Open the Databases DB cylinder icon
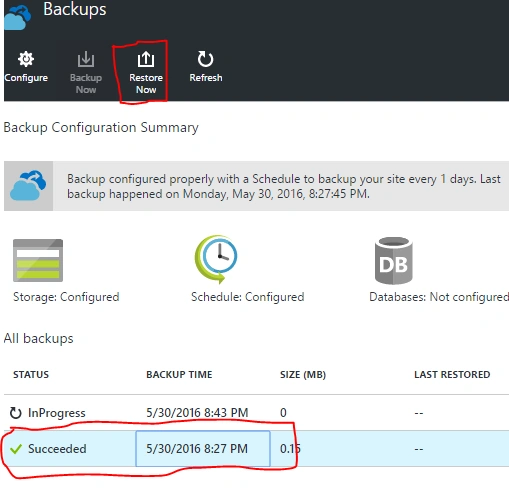509x495 pixels. tap(394, 261)
